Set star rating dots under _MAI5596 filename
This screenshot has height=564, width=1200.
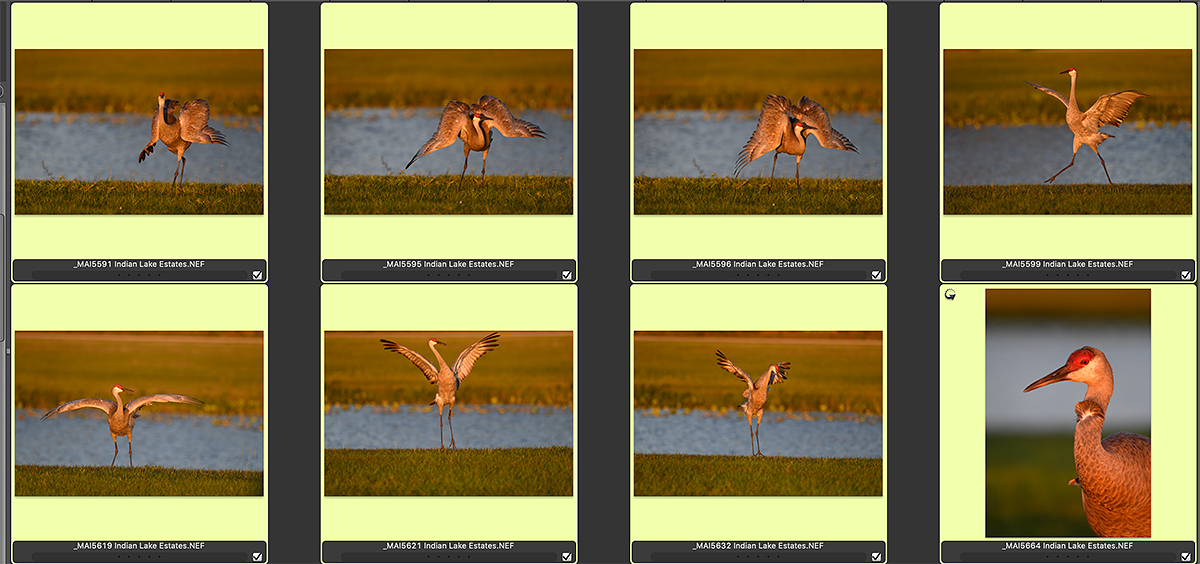[x=758, y=275]
